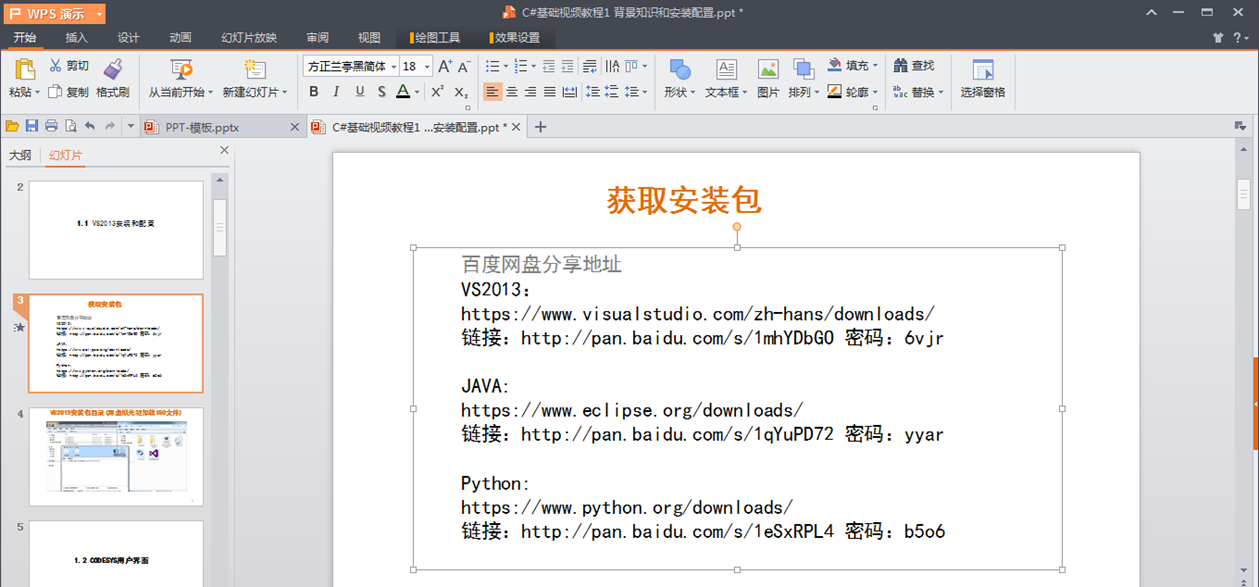1259x587 pixels.
Task: Increase font size with larger A icon
Action: pos(446,66)
